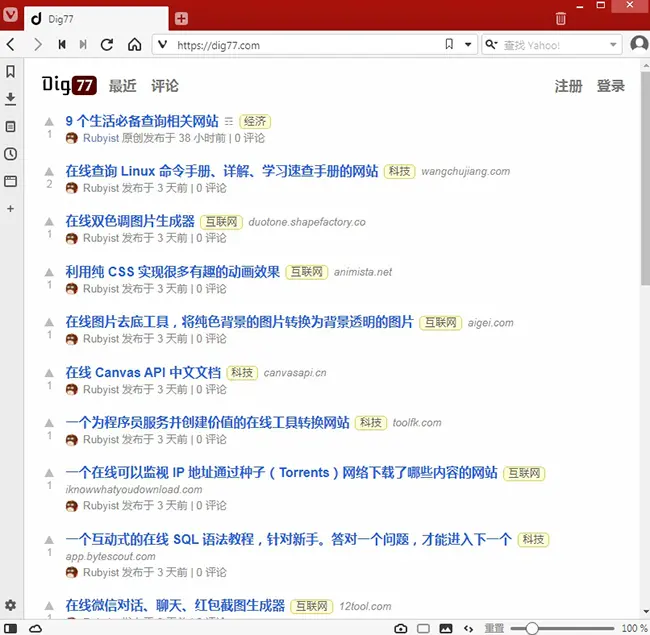The width and height of the screenshot is (650, 635).
Task: Open the 登录 login link
Action: (610, 86)
